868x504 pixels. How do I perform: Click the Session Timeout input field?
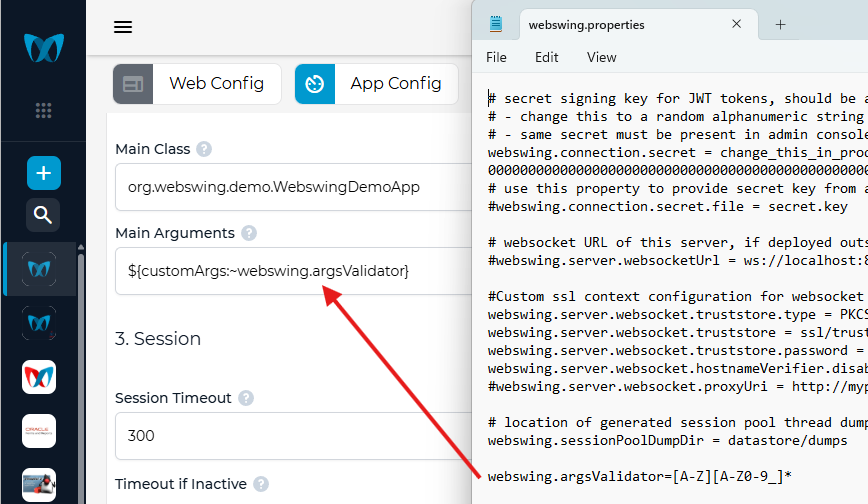click(290, 436)
